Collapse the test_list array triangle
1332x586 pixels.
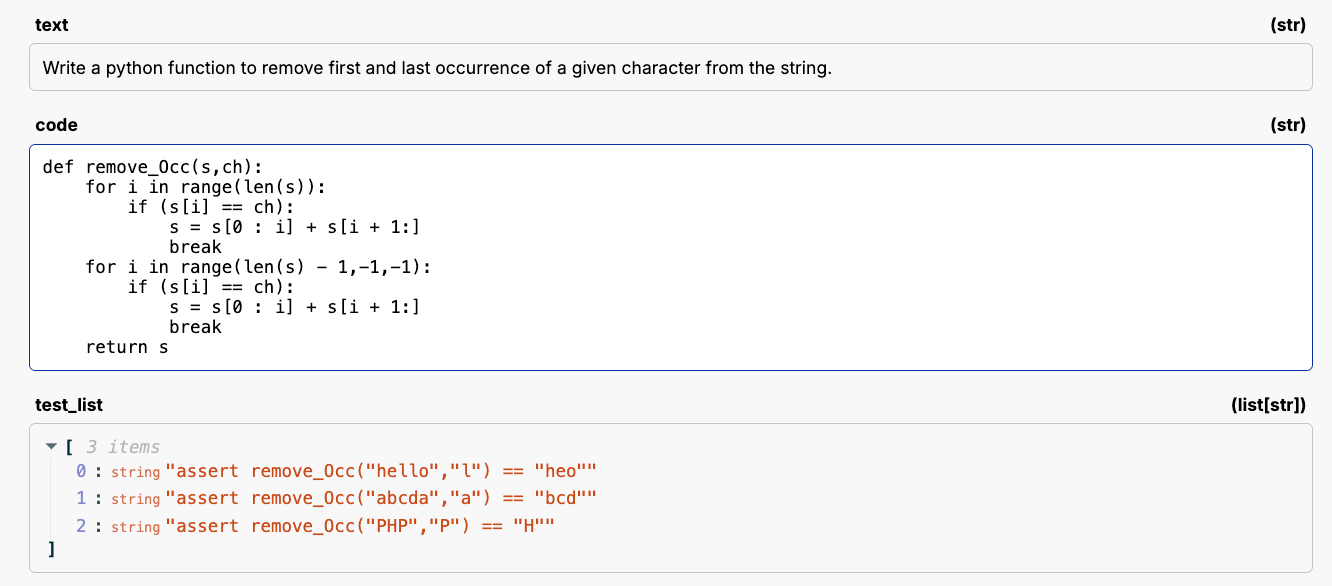coord(52,446)
